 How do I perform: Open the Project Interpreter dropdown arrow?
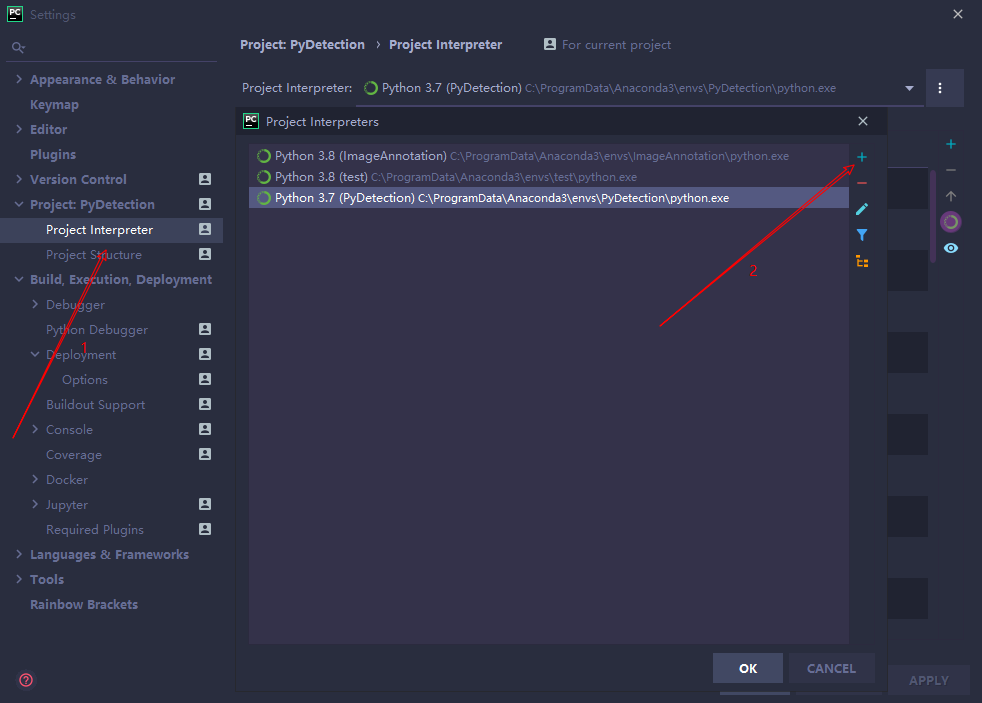click(x=909, y=88)
